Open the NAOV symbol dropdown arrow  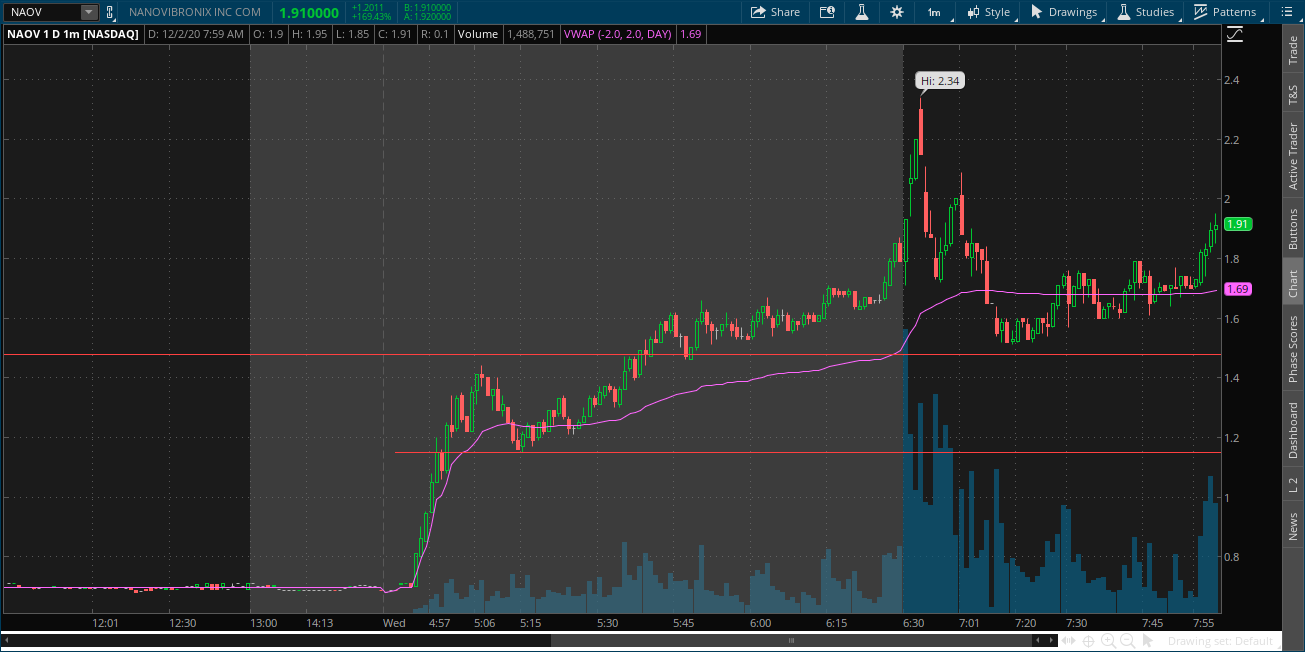tap(88, 12)
